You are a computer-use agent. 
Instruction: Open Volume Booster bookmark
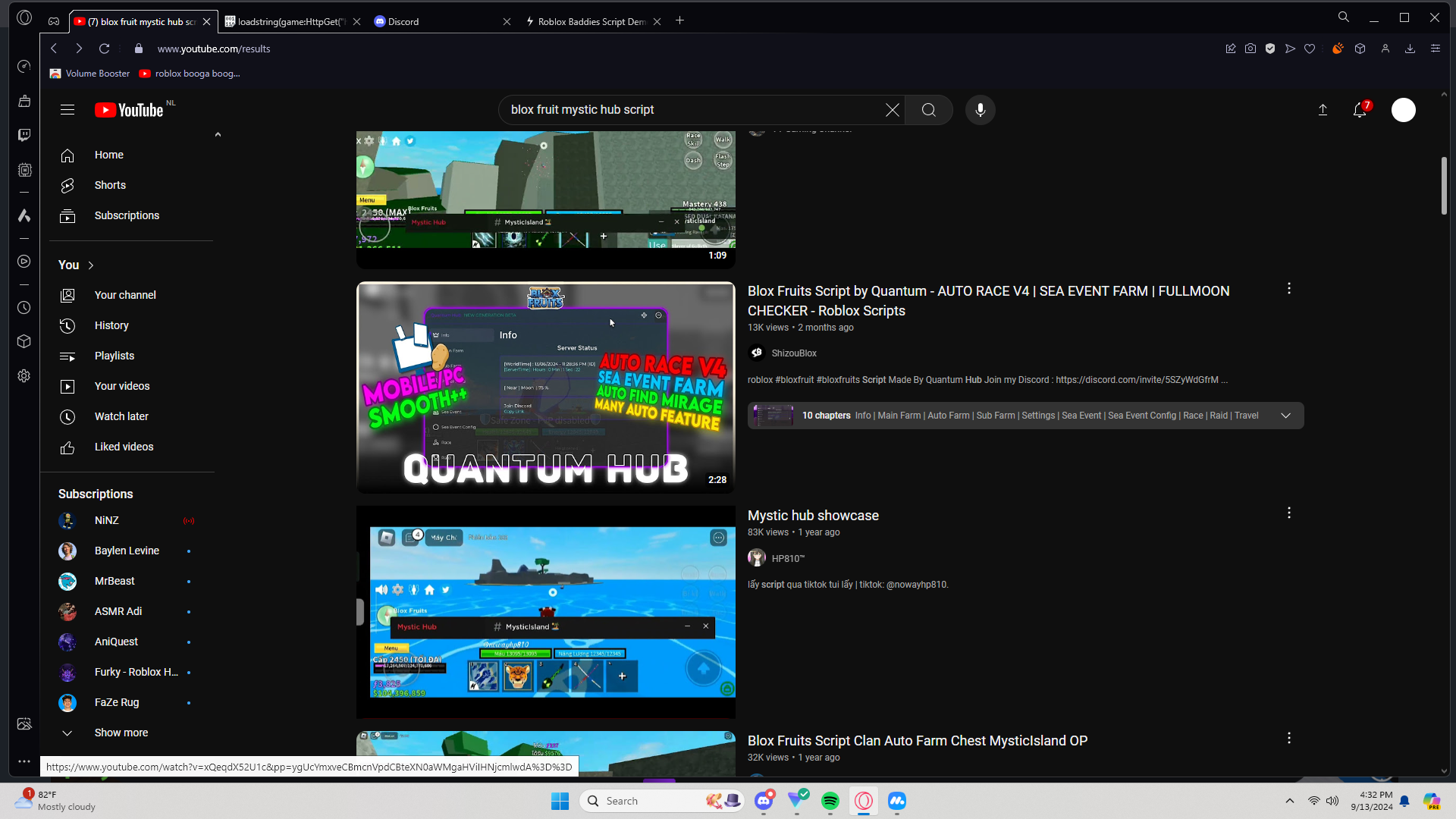click(x=89, y=74)
